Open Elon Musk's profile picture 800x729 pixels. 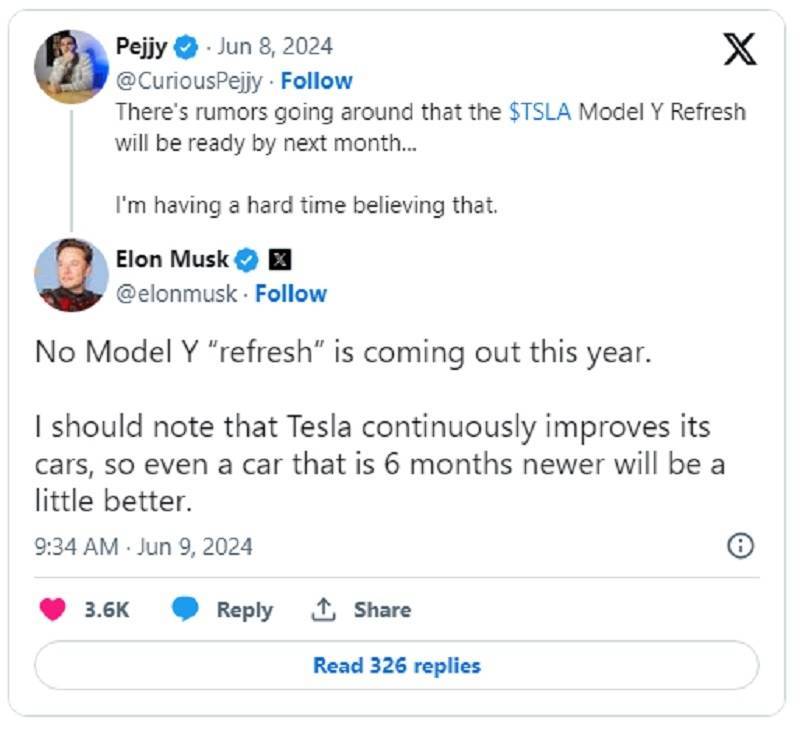click(70, 275)
